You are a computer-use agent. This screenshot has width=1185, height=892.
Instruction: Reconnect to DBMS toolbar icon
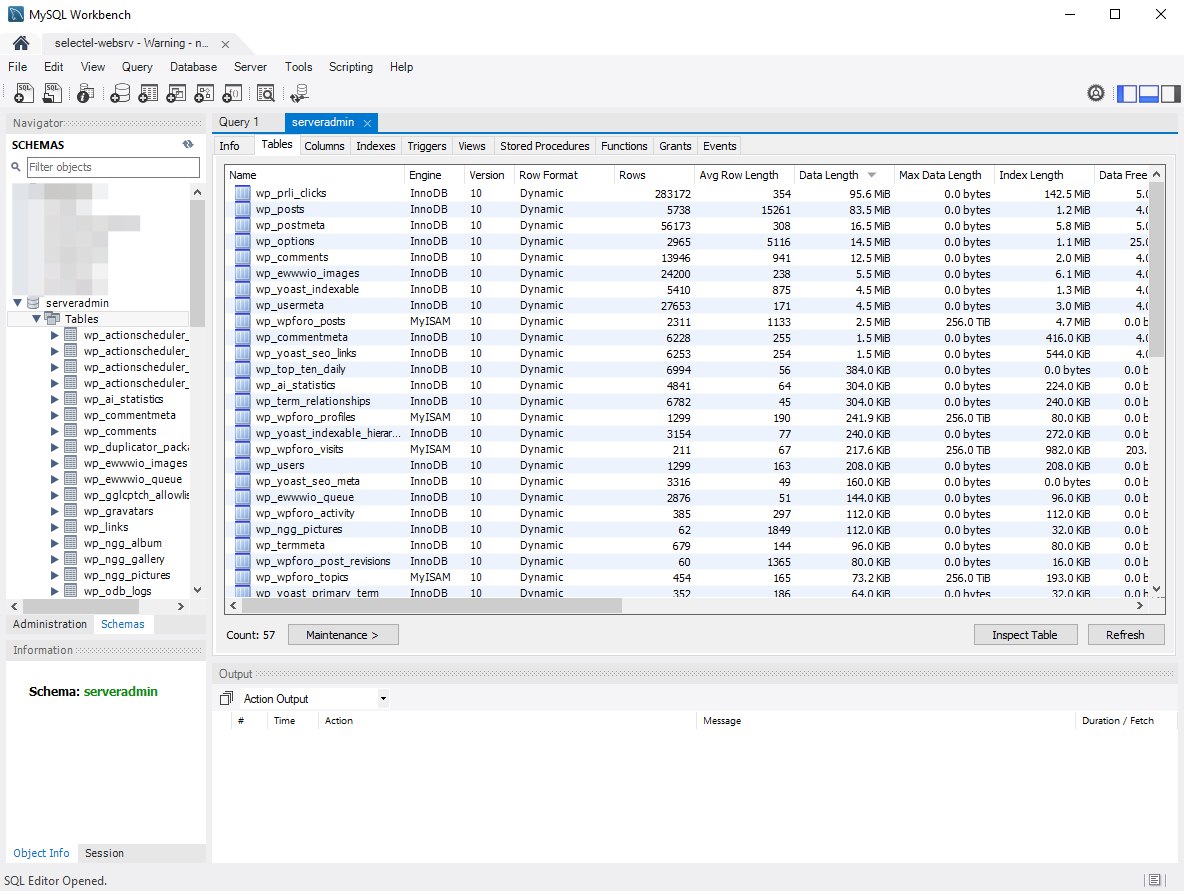coord(299,94)
